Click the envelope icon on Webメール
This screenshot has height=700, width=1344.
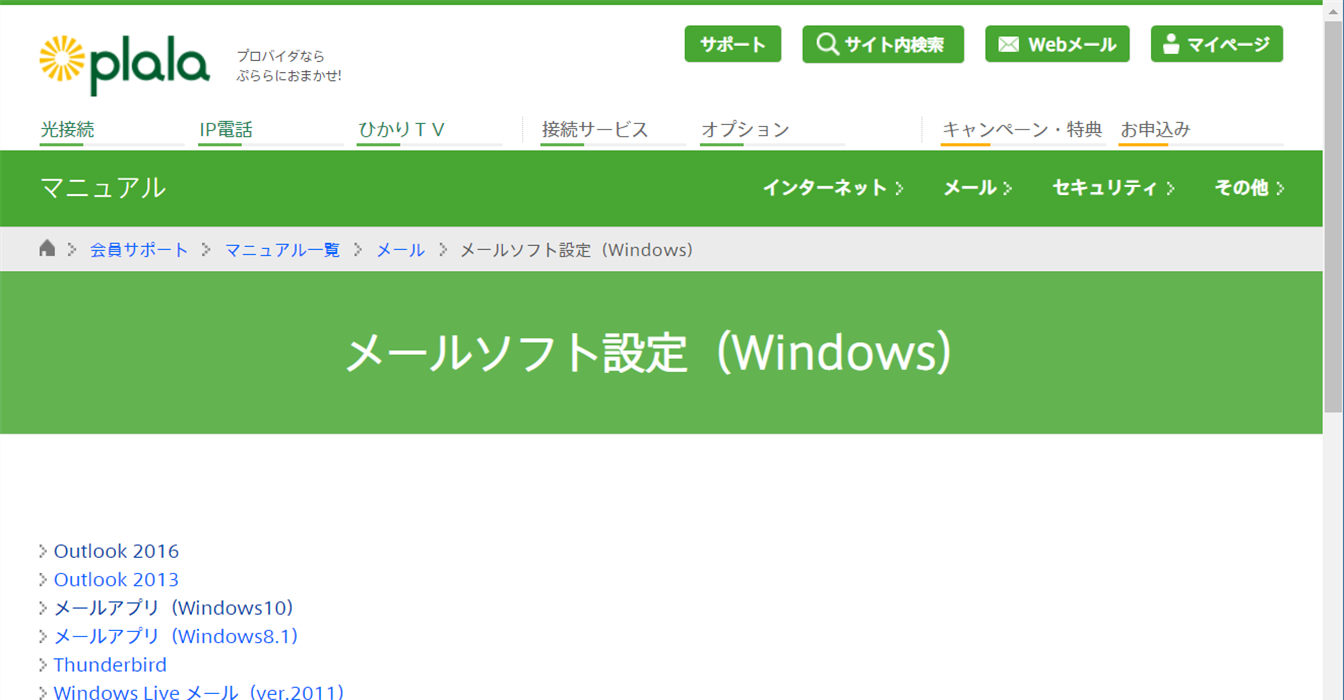tap(1009, 44)
